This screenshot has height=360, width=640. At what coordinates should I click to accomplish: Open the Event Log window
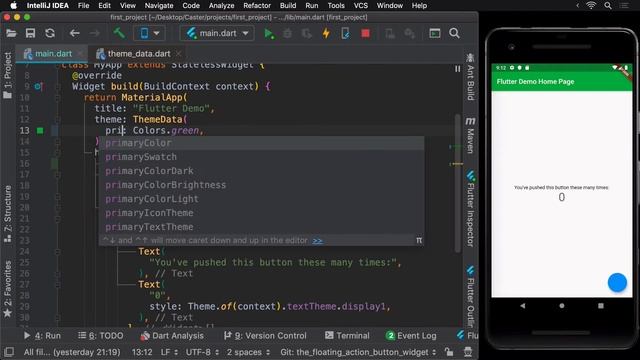point(411,336)
